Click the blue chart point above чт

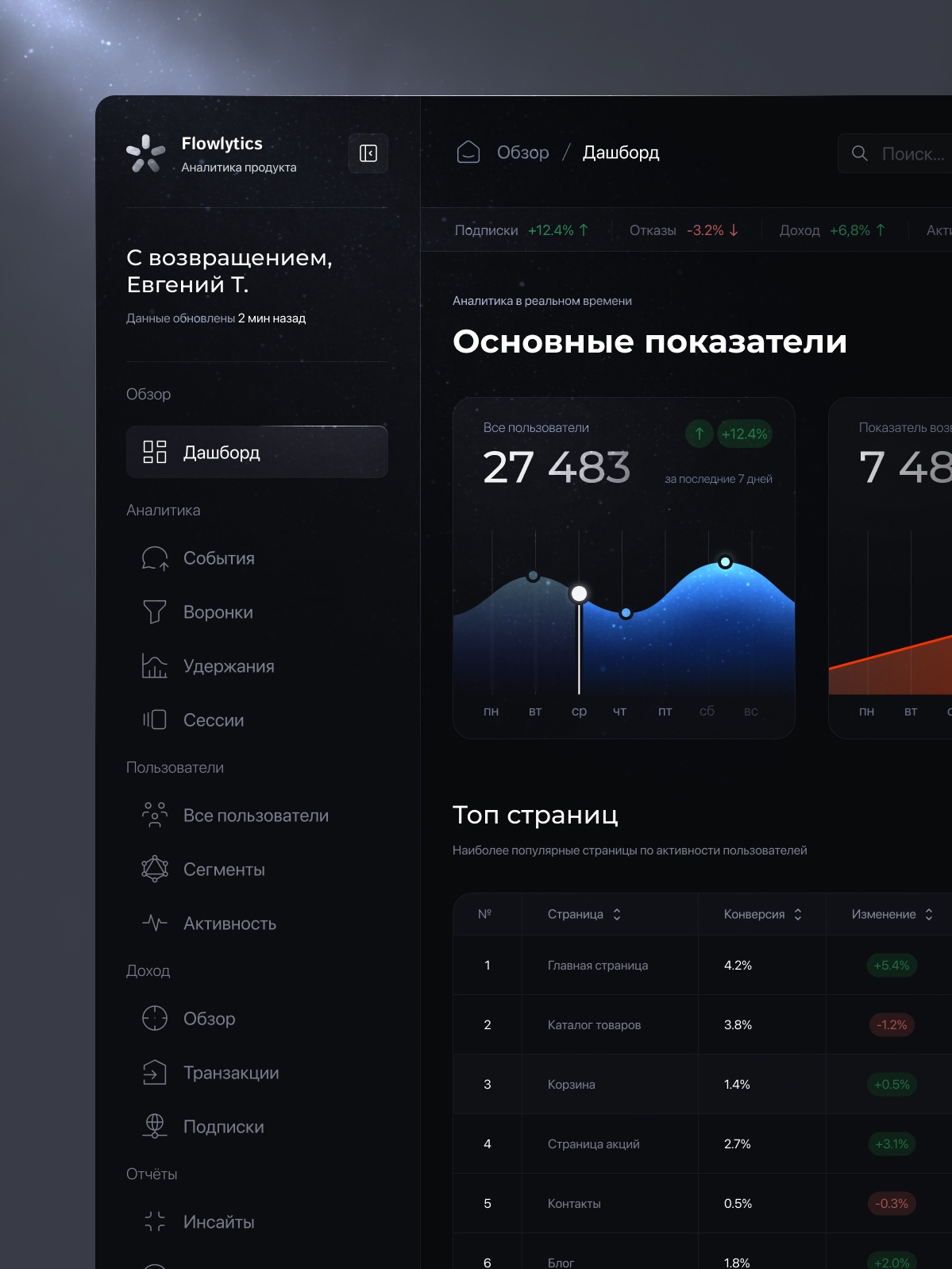click(x=626, y=613)
